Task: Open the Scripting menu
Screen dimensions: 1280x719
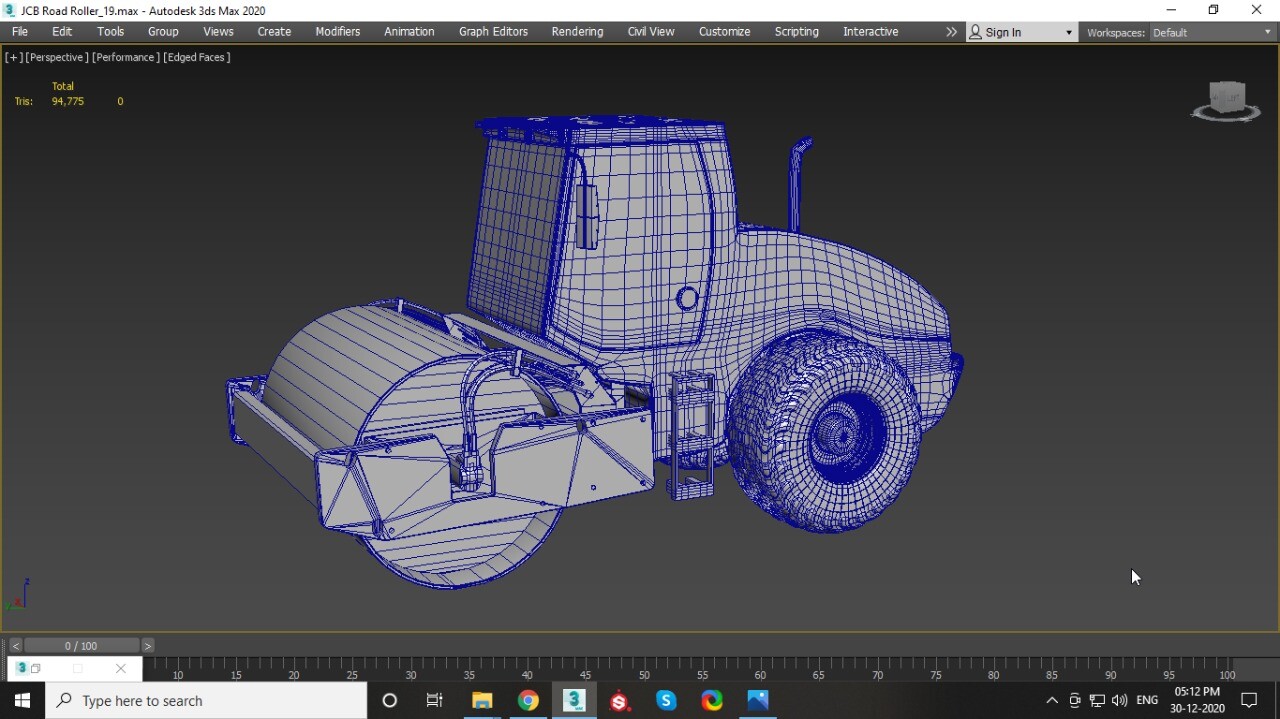Action: [x=796, y=32]
